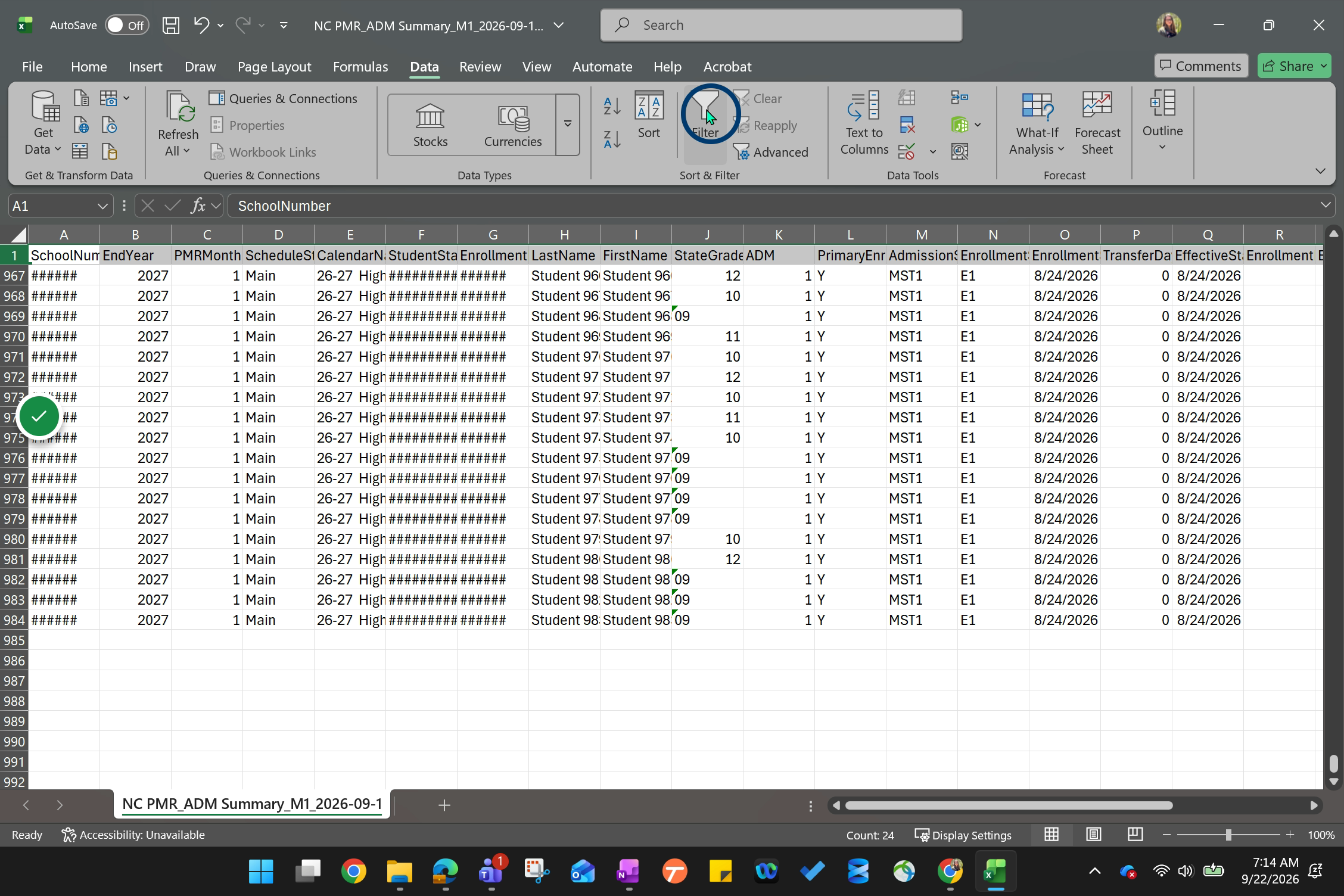The height and width of the screenshot is (896, 1344).
Task: Switch to Page Break Preview view
Action: click(1135, 835)
